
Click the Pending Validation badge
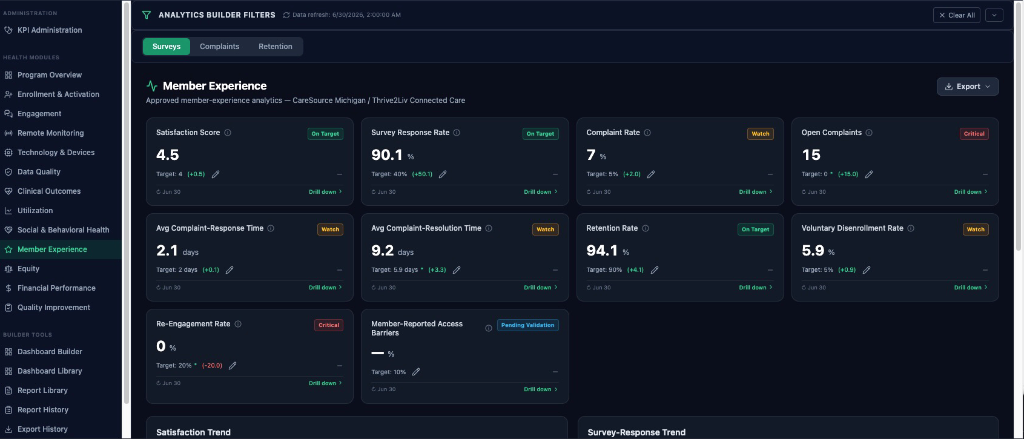click(x=528, y=325)
